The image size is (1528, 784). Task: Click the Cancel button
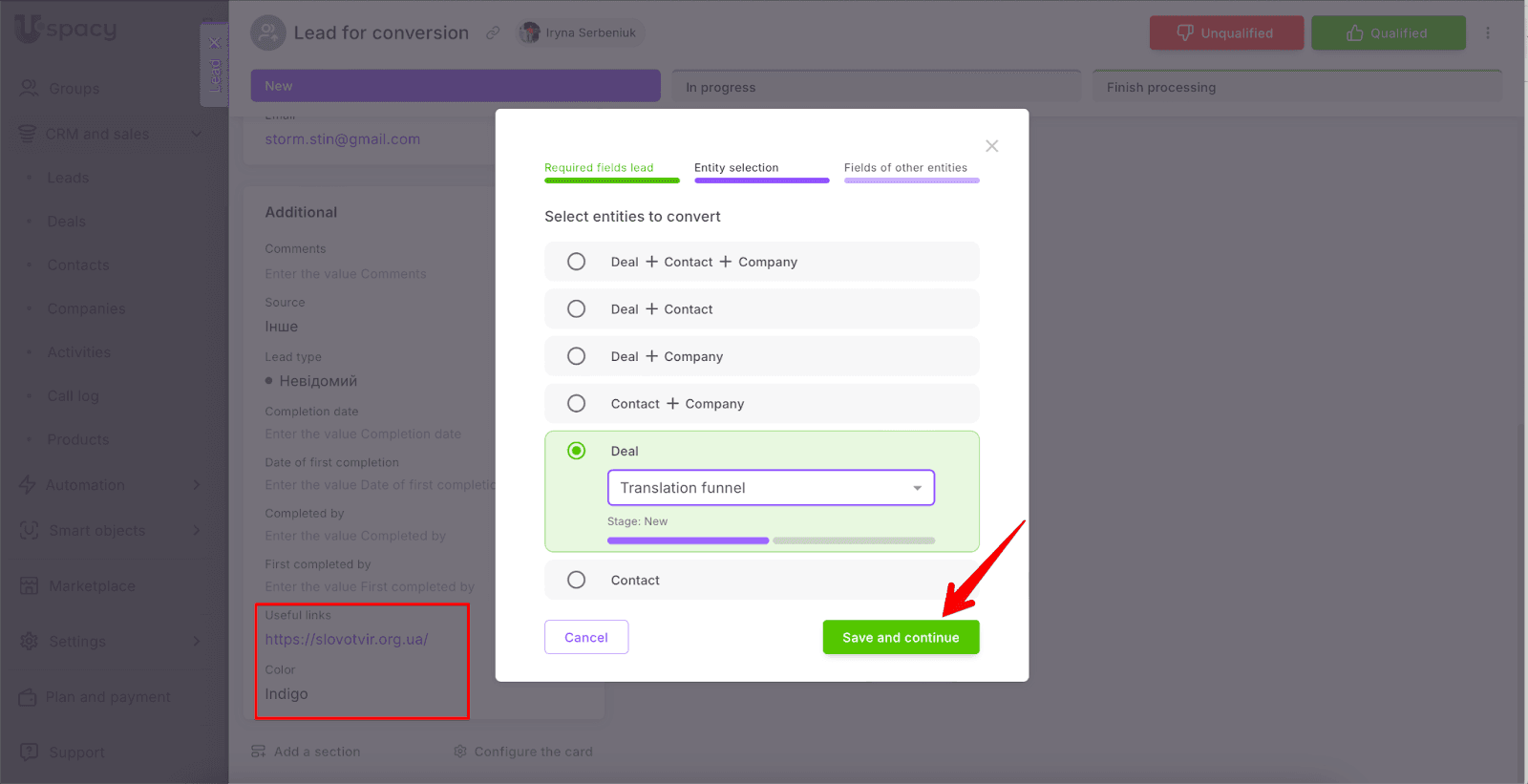586,637
